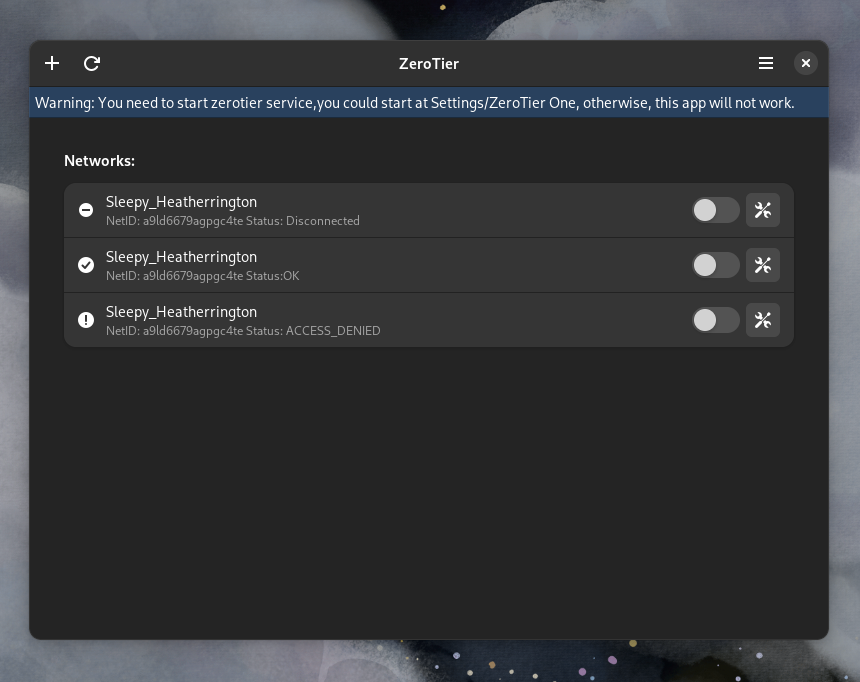Toggle the switch for the Status:OK network
The width and height of the screenshot is (860, 682).
[716, 265]
